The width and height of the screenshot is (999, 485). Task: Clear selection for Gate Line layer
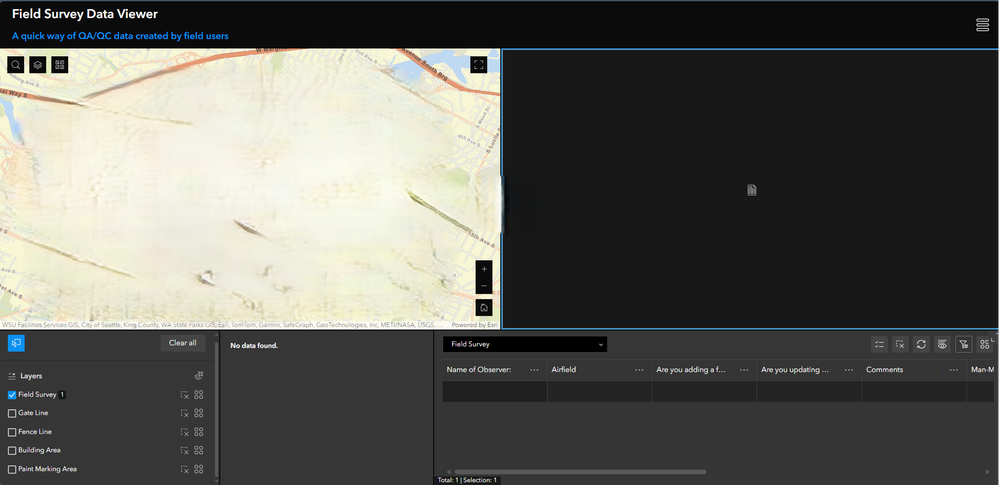tap(185, 413)
